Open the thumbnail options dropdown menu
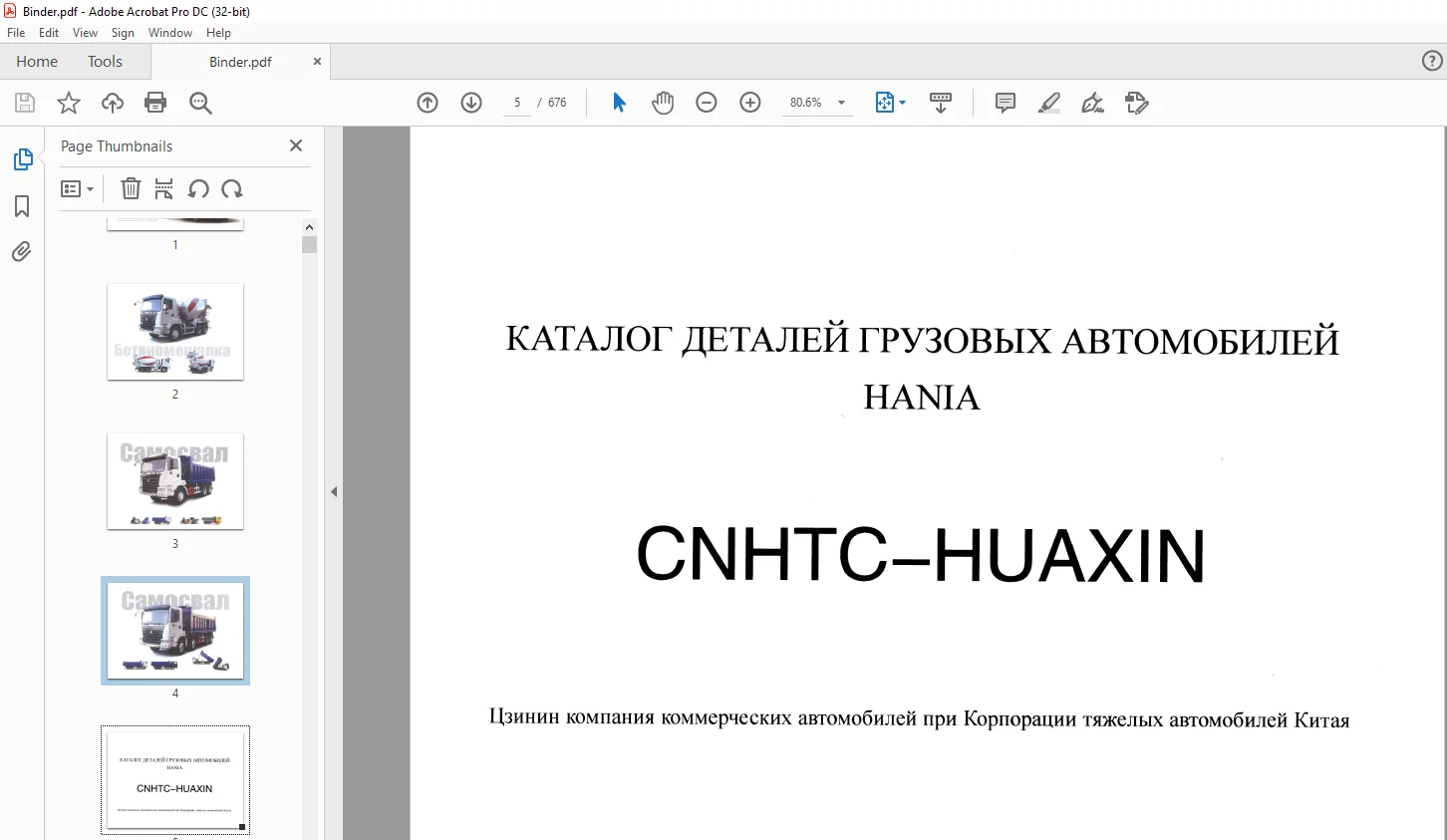The image size is (1447, 840). (x=77, y=188)
